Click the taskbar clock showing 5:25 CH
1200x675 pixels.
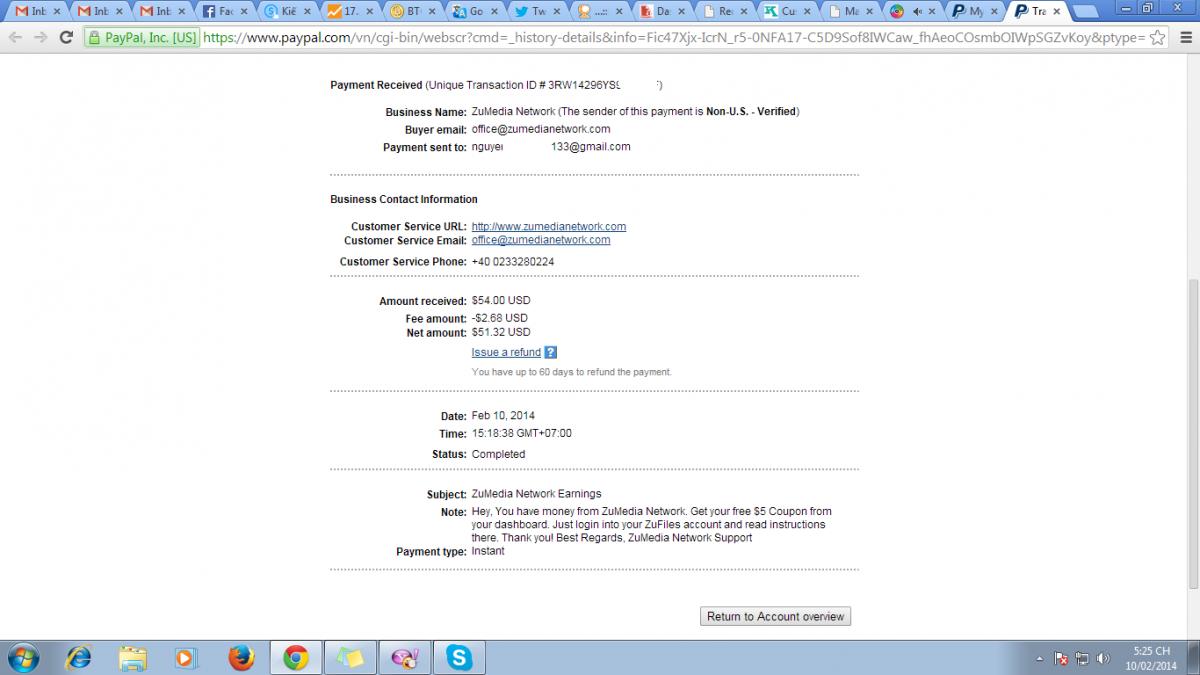[x=1151, y=657]
